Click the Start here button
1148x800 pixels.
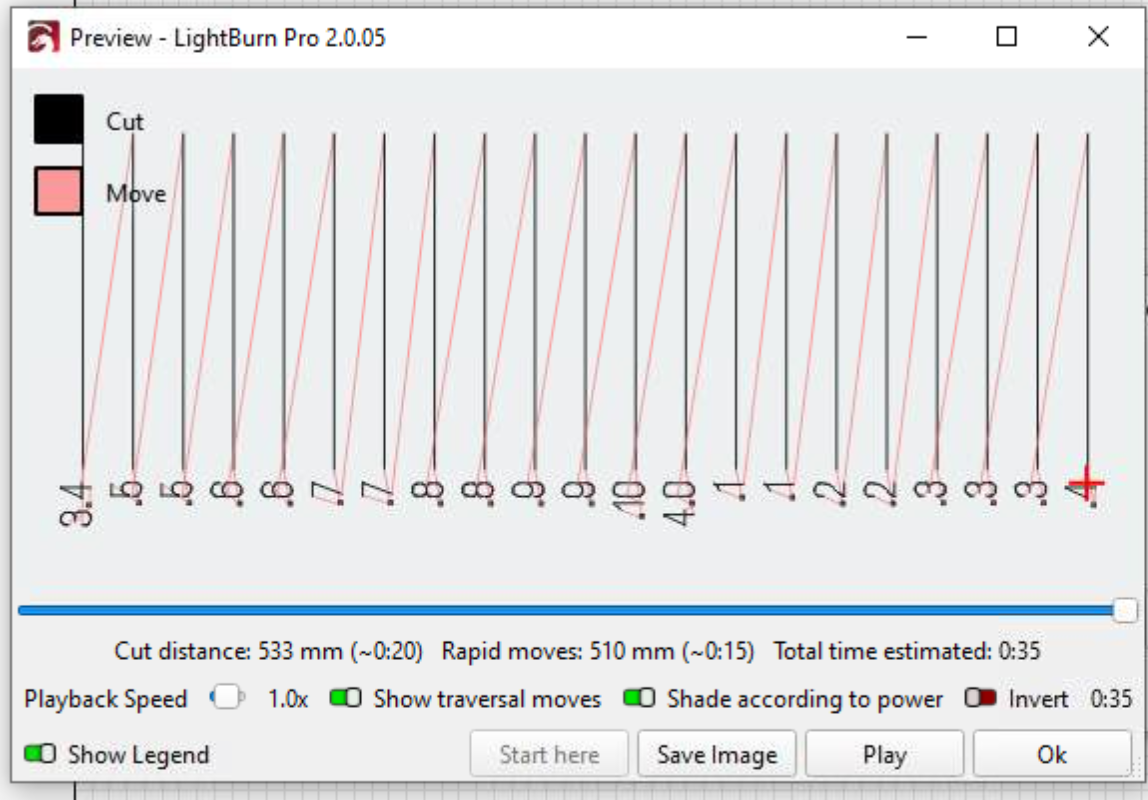click(x=549, y=755)
